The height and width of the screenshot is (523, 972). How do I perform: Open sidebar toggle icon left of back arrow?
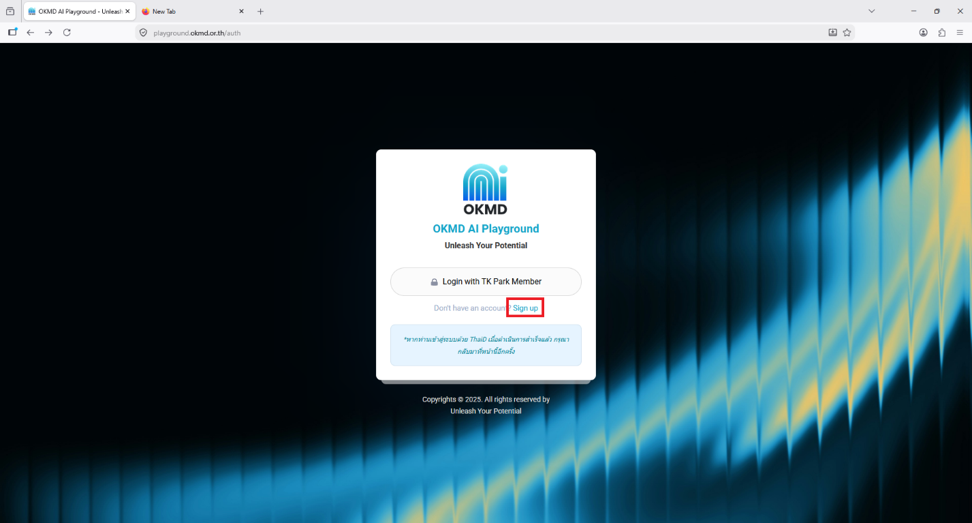[12, 32]
